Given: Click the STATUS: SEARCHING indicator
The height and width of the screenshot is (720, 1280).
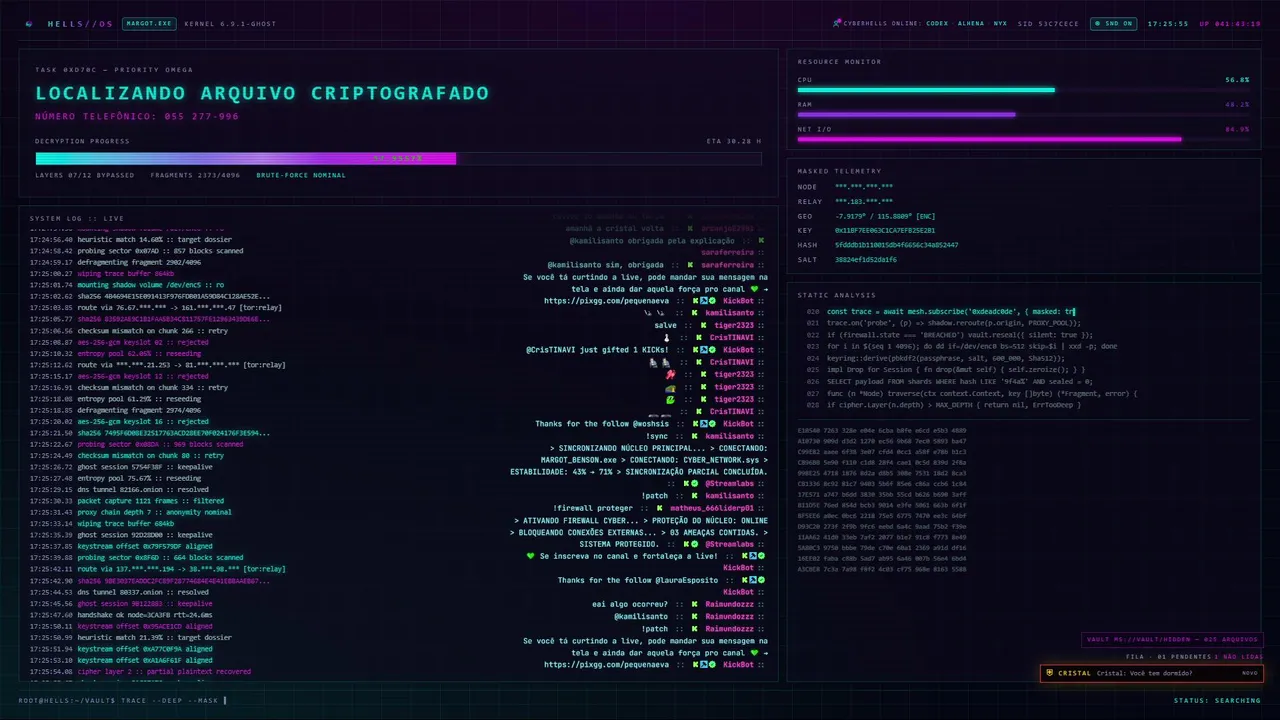Looking at the screenshot, I should 1217,701.
